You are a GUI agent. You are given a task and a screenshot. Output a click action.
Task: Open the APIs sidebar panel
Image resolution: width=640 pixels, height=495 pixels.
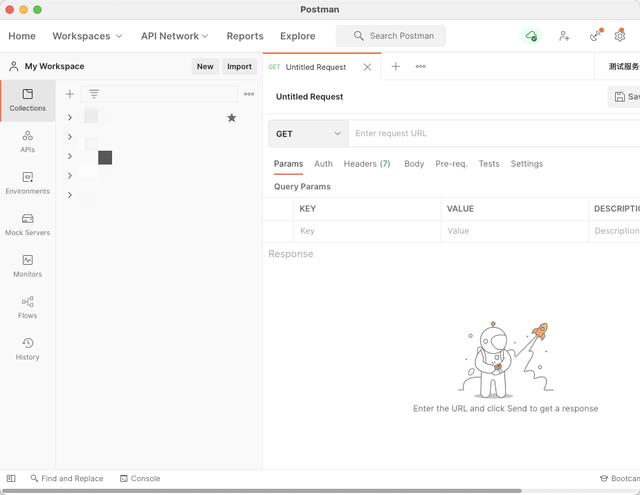(x=27, y=140)
